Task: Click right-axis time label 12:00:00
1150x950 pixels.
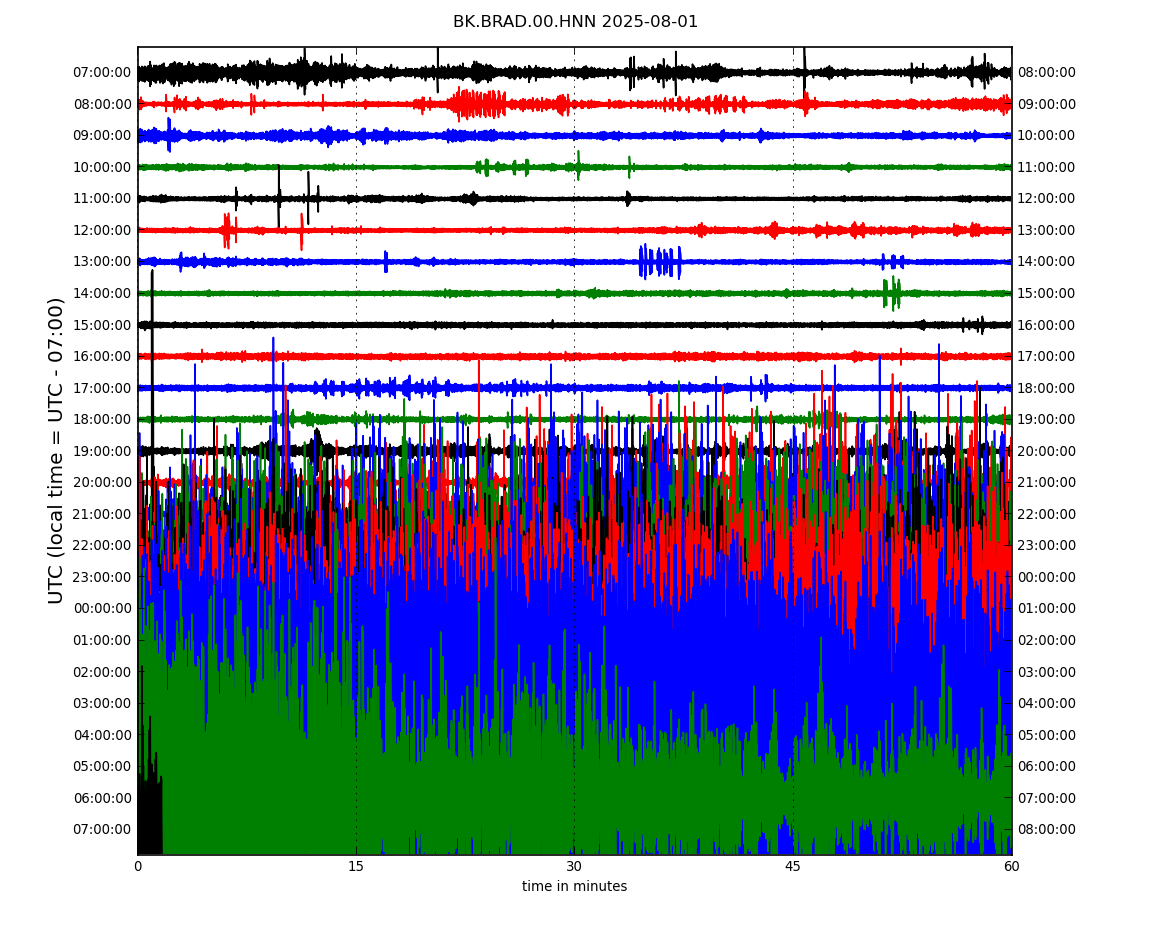Action: coord(1047,199)
